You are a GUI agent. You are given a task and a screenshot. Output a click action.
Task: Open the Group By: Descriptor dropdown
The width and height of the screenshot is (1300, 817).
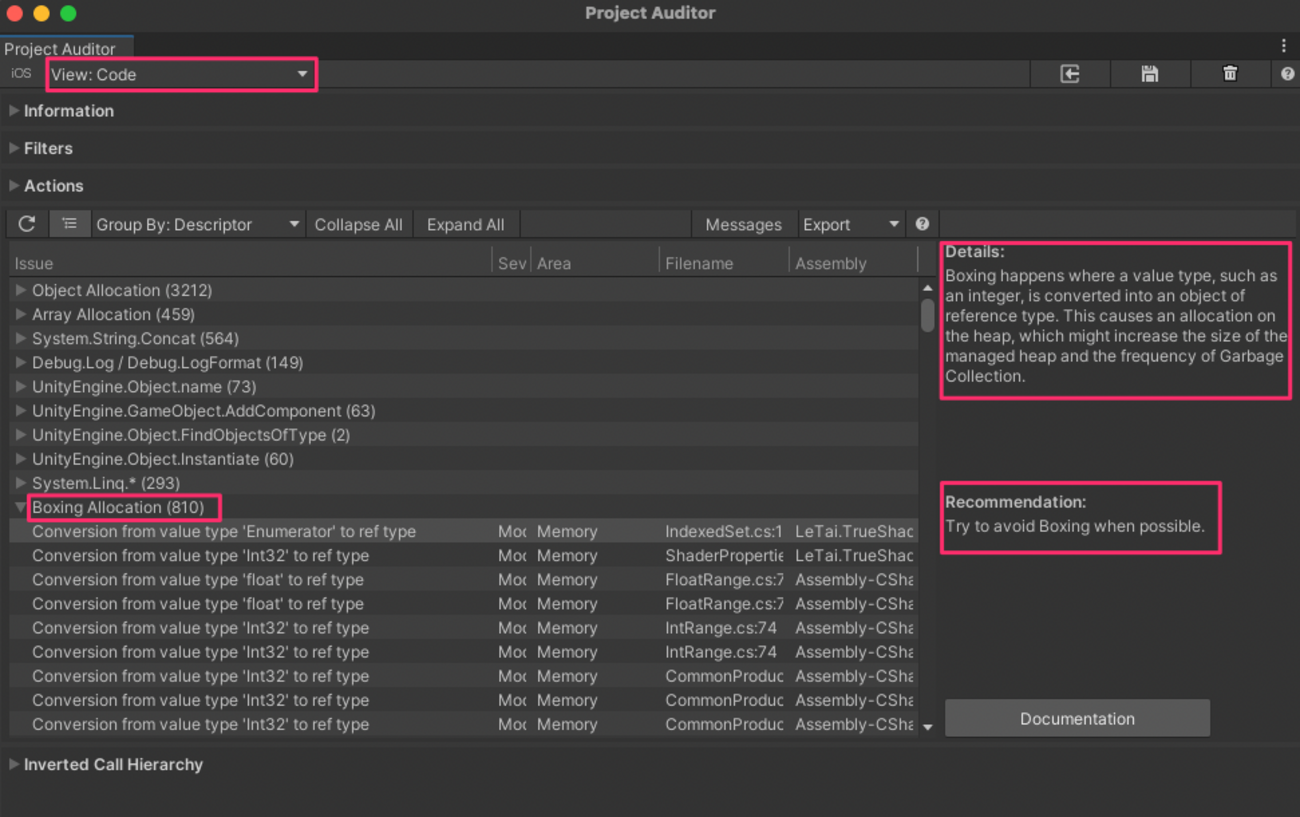(x=198, y=225)
